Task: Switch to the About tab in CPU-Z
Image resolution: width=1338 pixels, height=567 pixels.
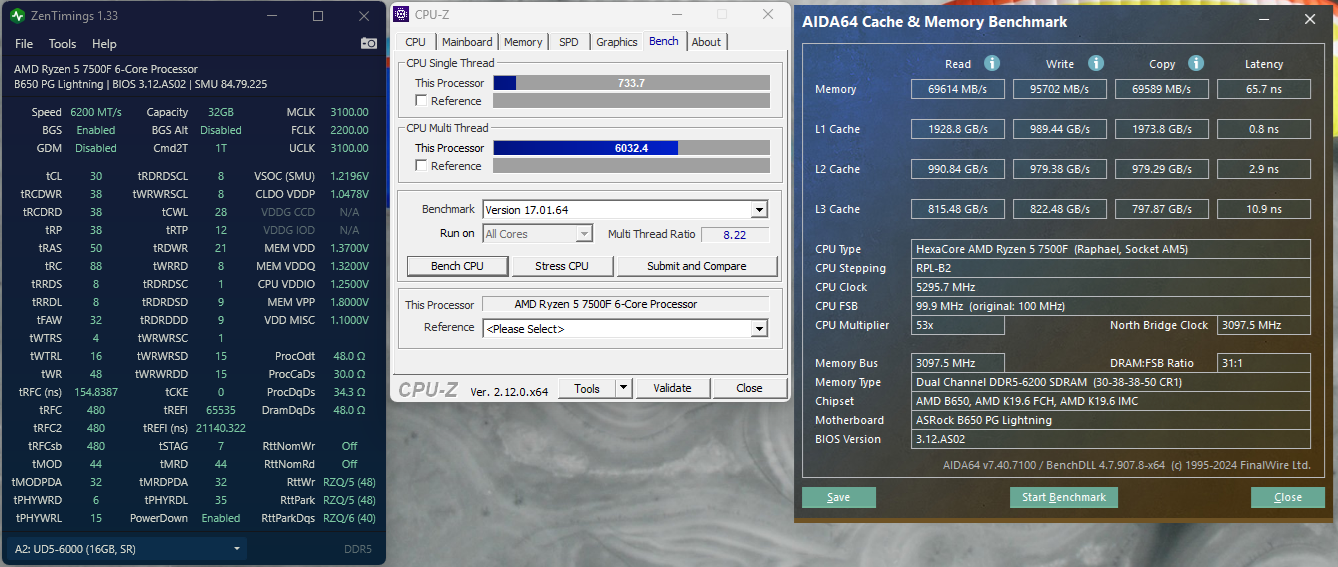Action: 706,42
